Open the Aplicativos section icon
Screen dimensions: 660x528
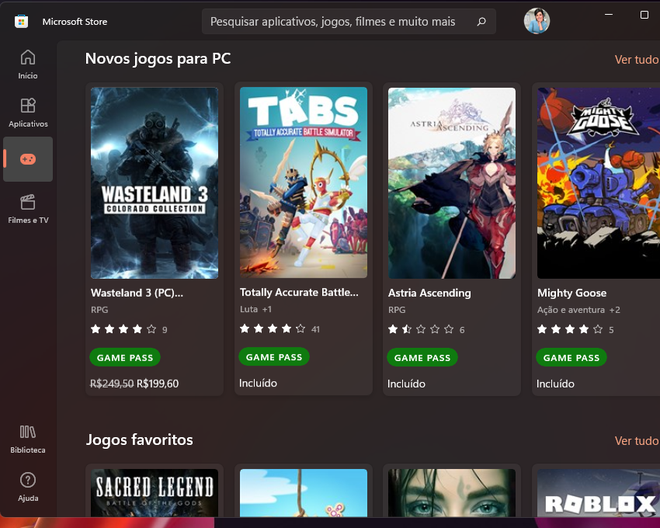(x=28, y=106)
